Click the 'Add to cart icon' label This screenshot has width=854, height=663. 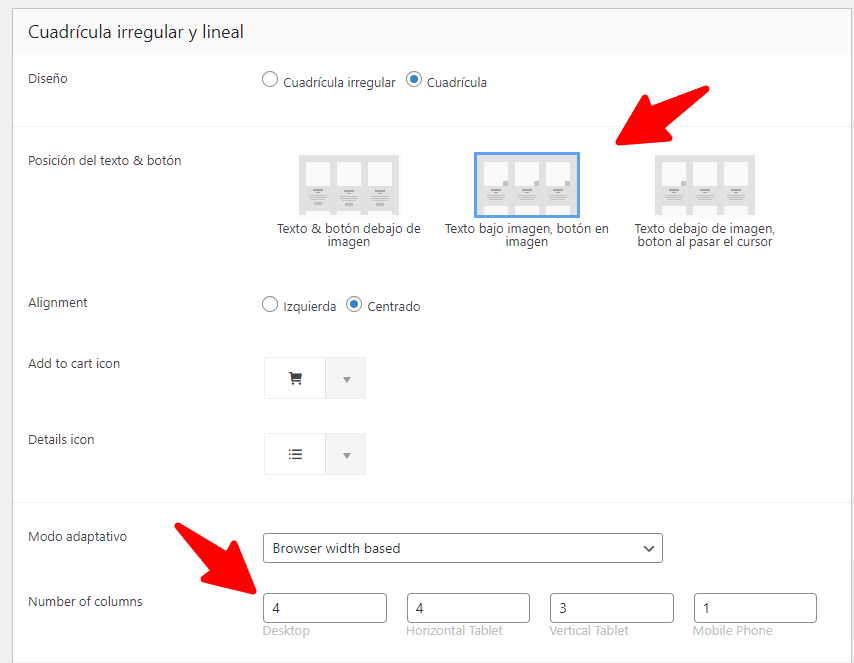pos(74,363)
